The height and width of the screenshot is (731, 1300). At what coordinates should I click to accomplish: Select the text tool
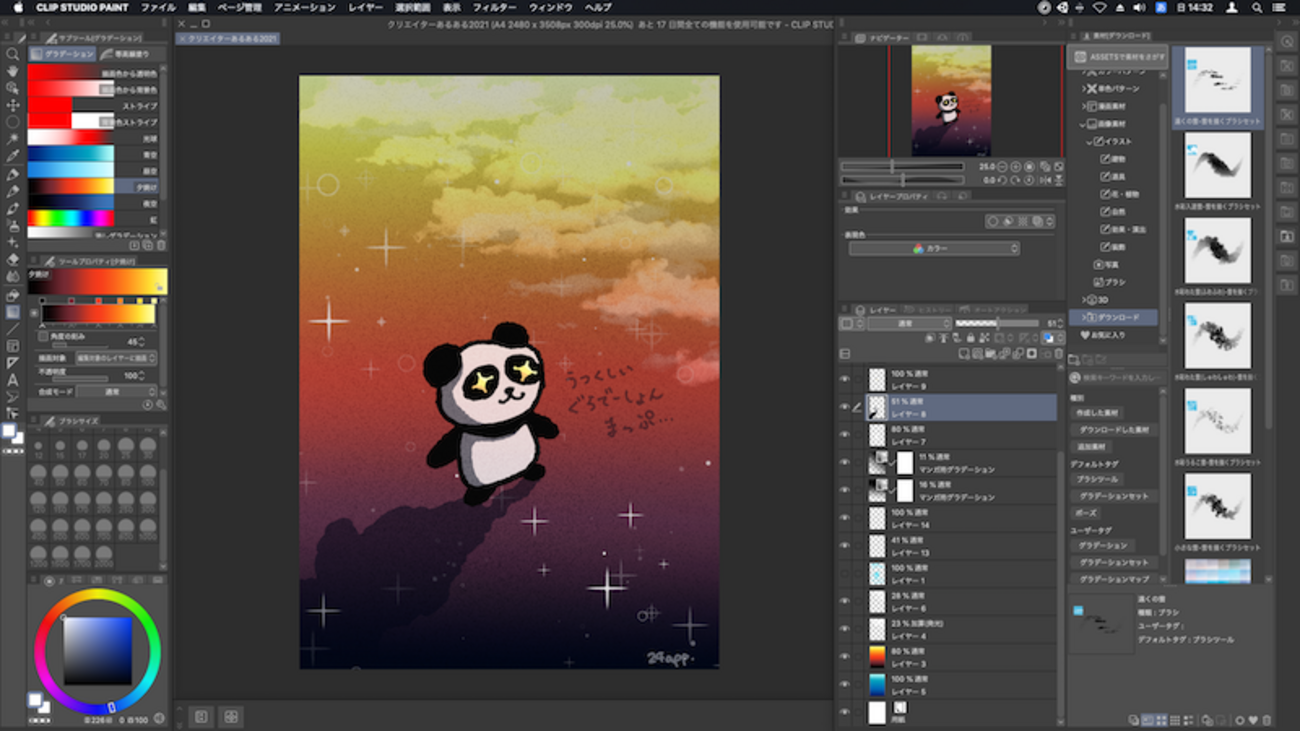(12, 379)
